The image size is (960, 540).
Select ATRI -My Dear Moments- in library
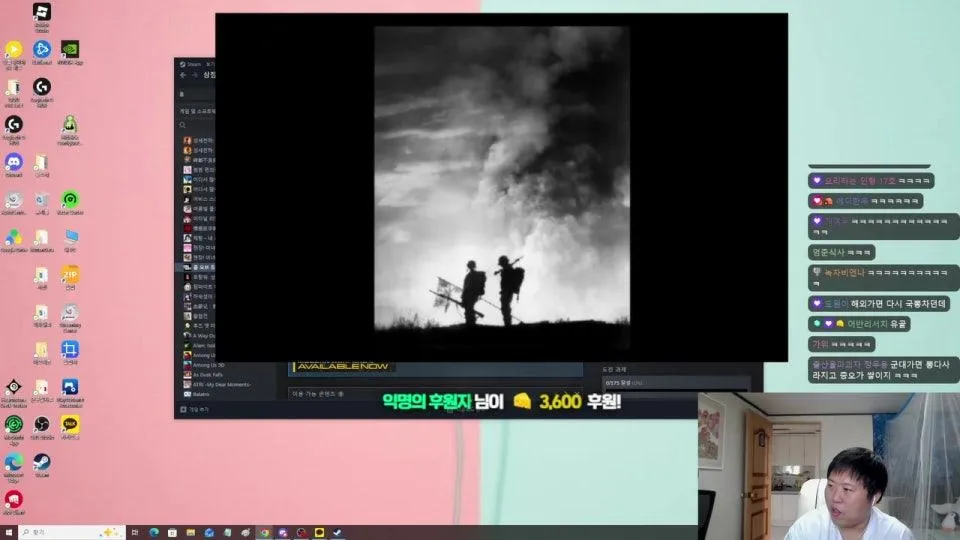[x=217, y=384]
